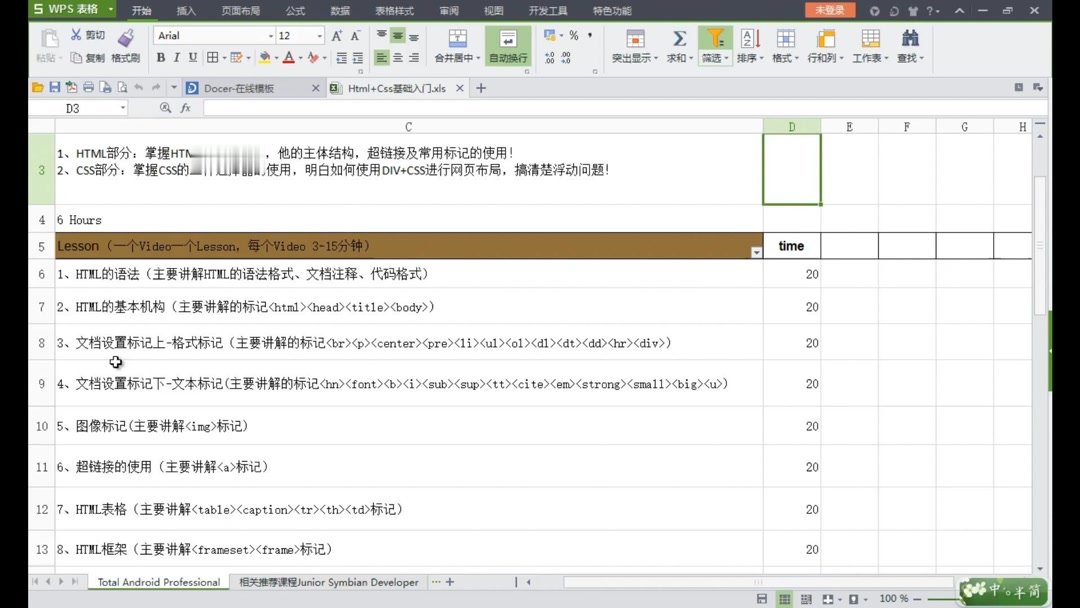Apply the Format Painter tool
The height and width of the screenshot is (608, 1080).
pyautogui.click(x=127, y=42)
